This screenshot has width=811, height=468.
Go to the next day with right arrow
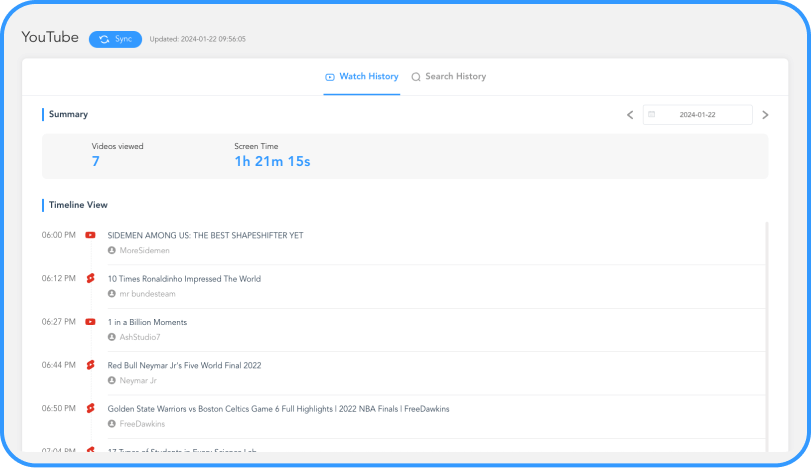tap(765, 115)
